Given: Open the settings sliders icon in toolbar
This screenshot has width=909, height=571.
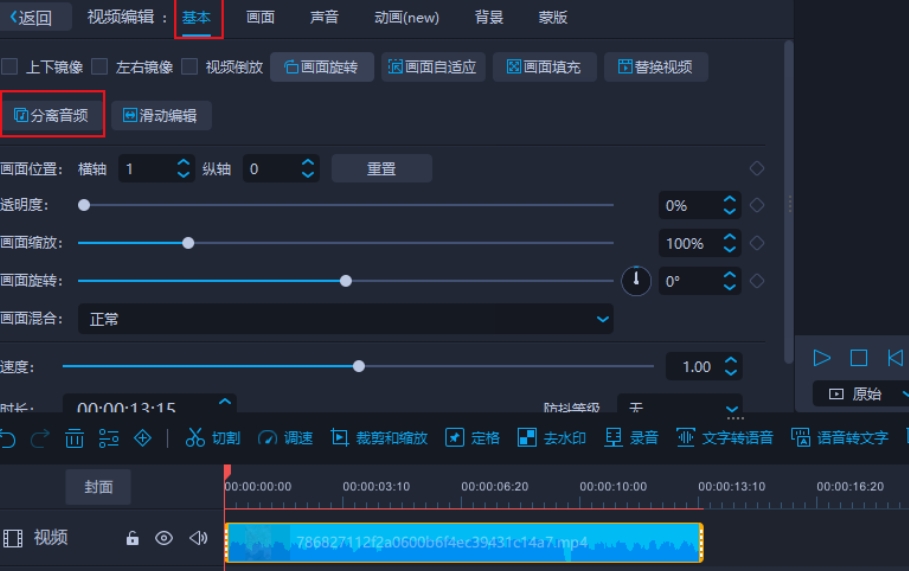Looking at the screenshot, I should point(108,438).
